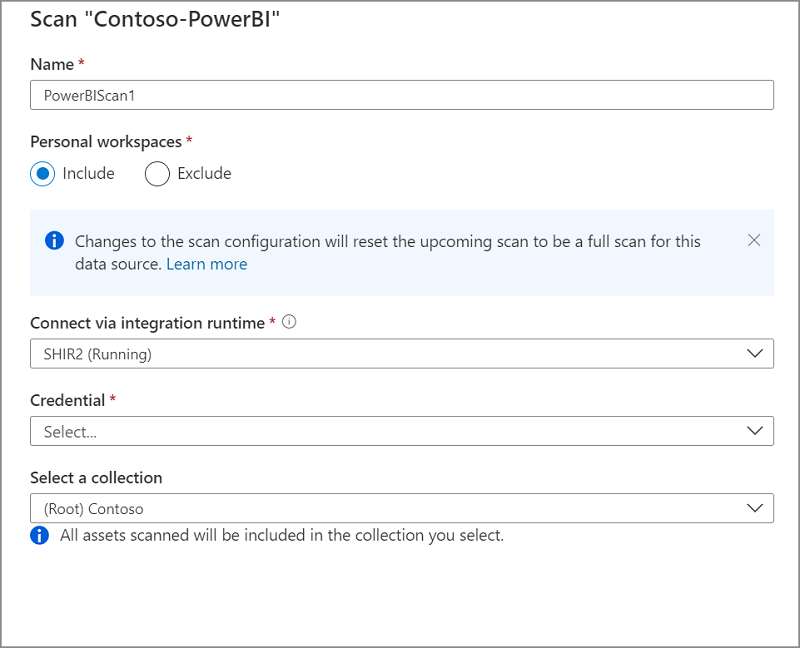
Task: Click the info icon next to Connect via integration runtime
Action: click(x=288, y=322)
